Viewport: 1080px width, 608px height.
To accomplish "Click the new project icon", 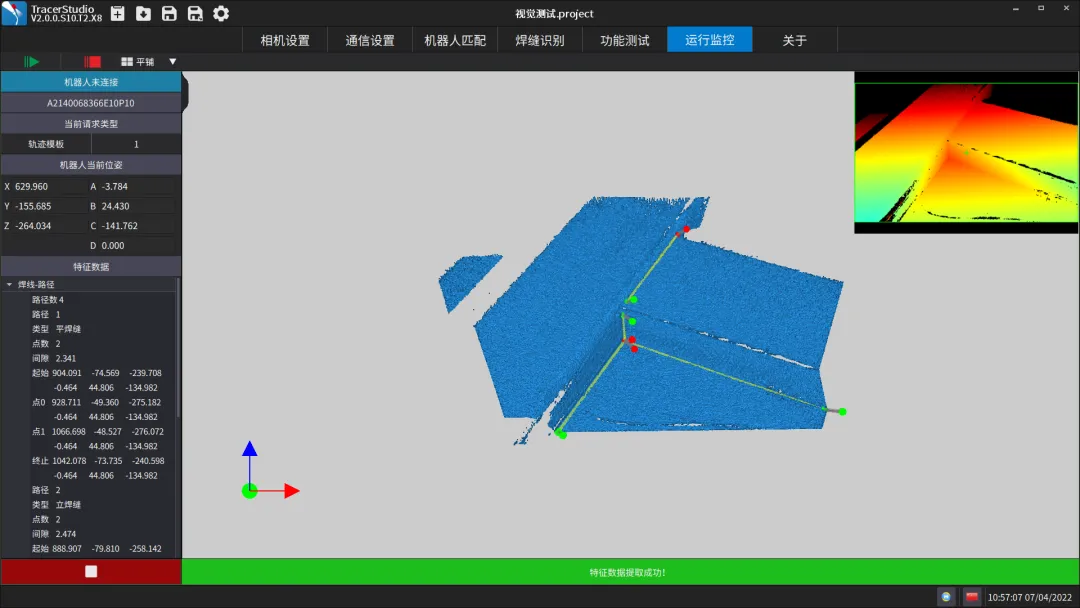I will 117,14.
